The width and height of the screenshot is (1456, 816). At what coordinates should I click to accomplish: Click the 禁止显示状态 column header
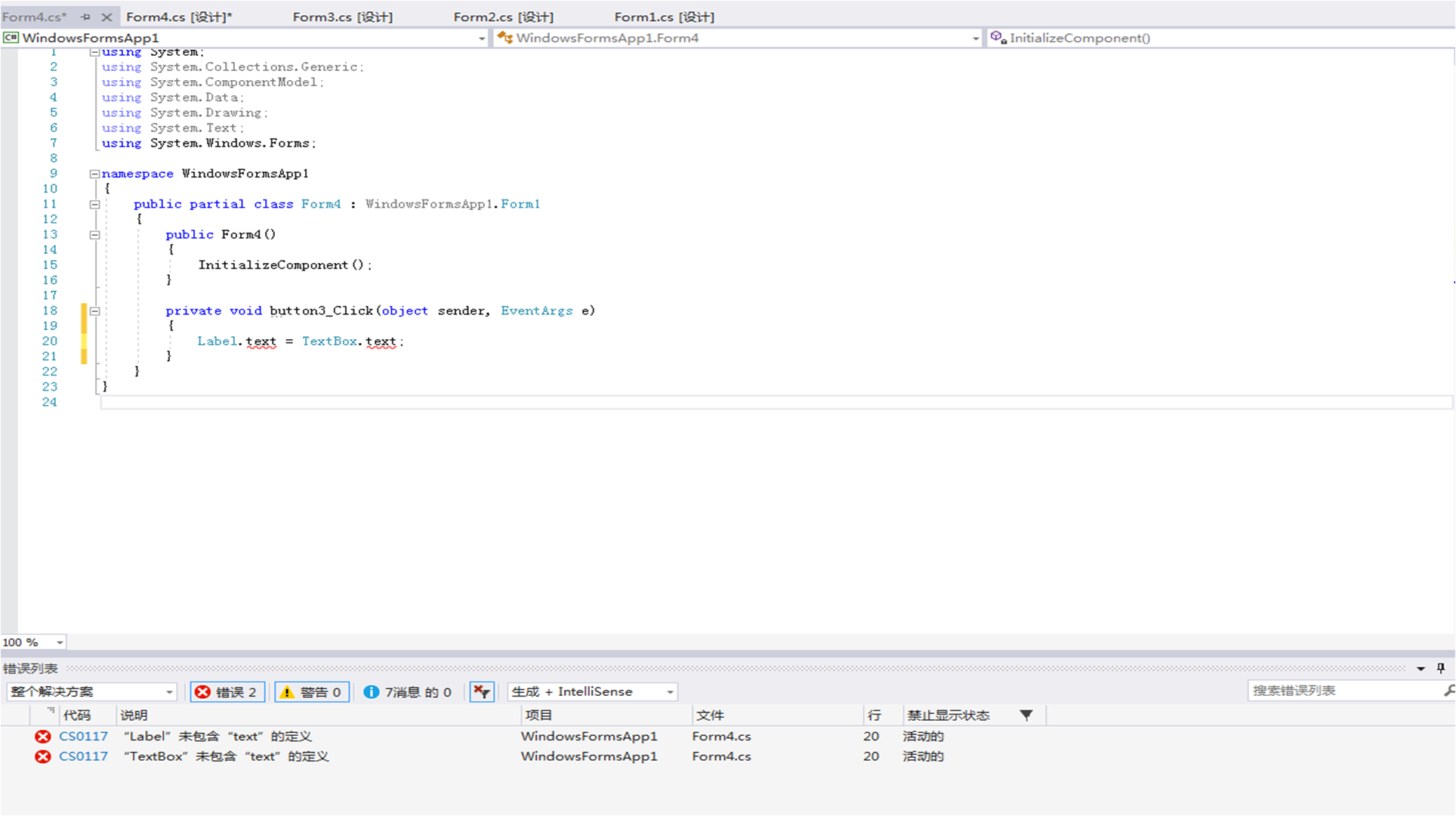(949, 715)
